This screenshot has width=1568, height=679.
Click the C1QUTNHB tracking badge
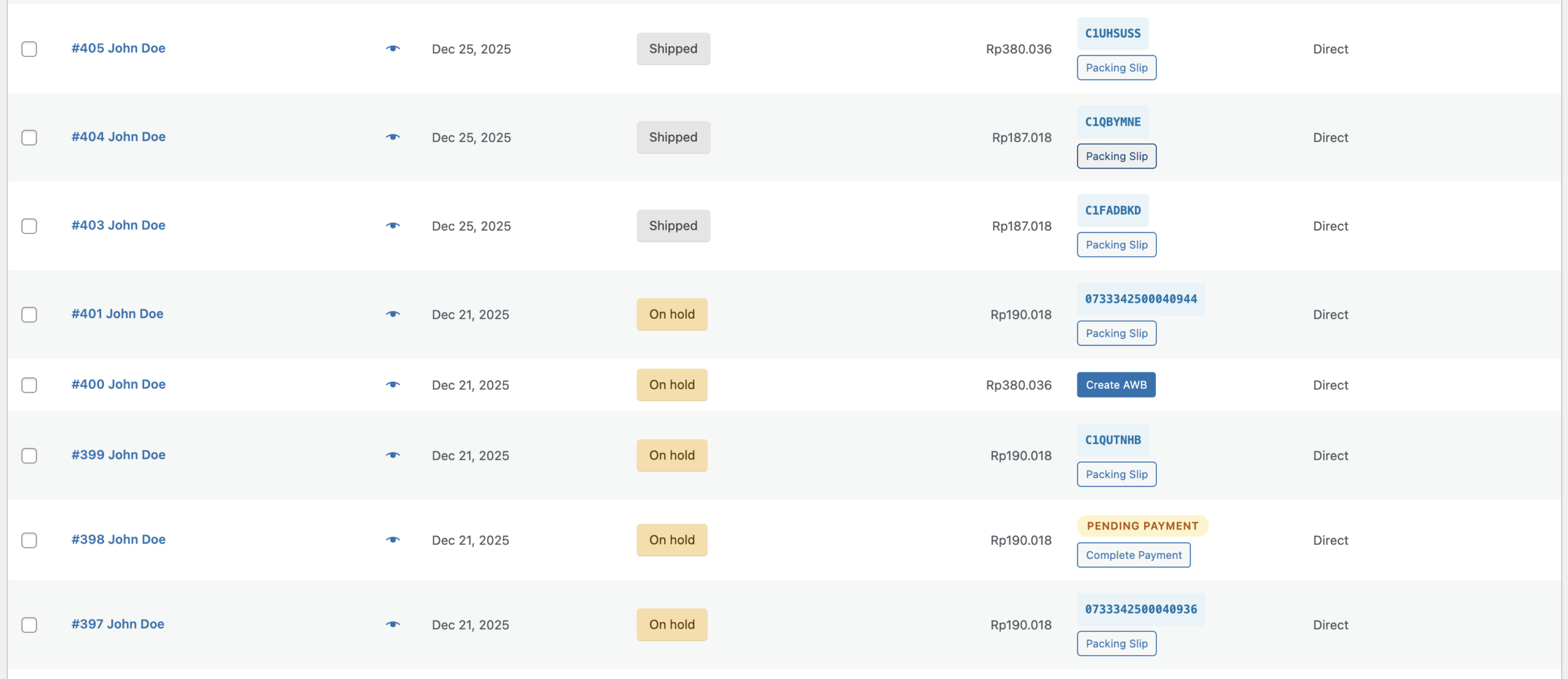click(x=1112, y=440)
